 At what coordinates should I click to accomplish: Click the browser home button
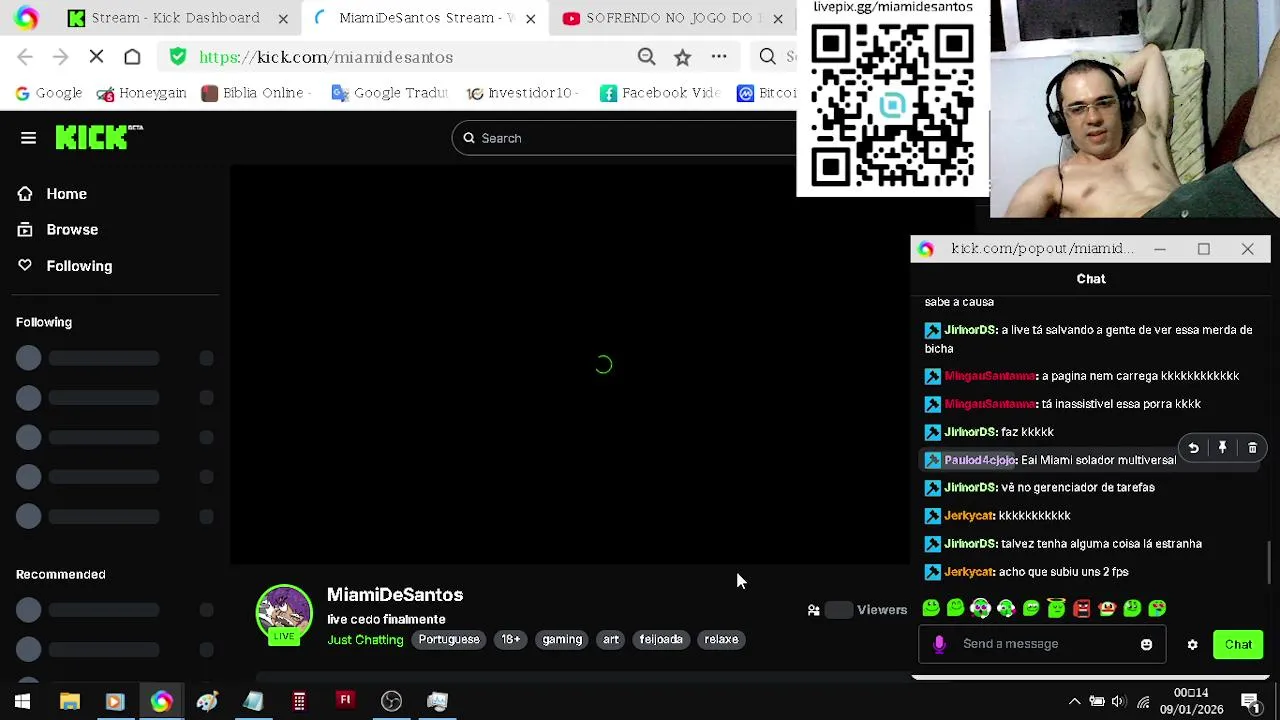[x=132, y=57]
